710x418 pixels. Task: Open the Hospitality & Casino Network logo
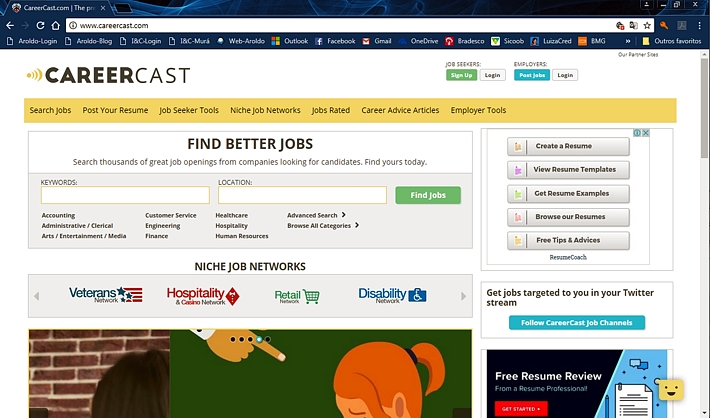coord(203,296)
